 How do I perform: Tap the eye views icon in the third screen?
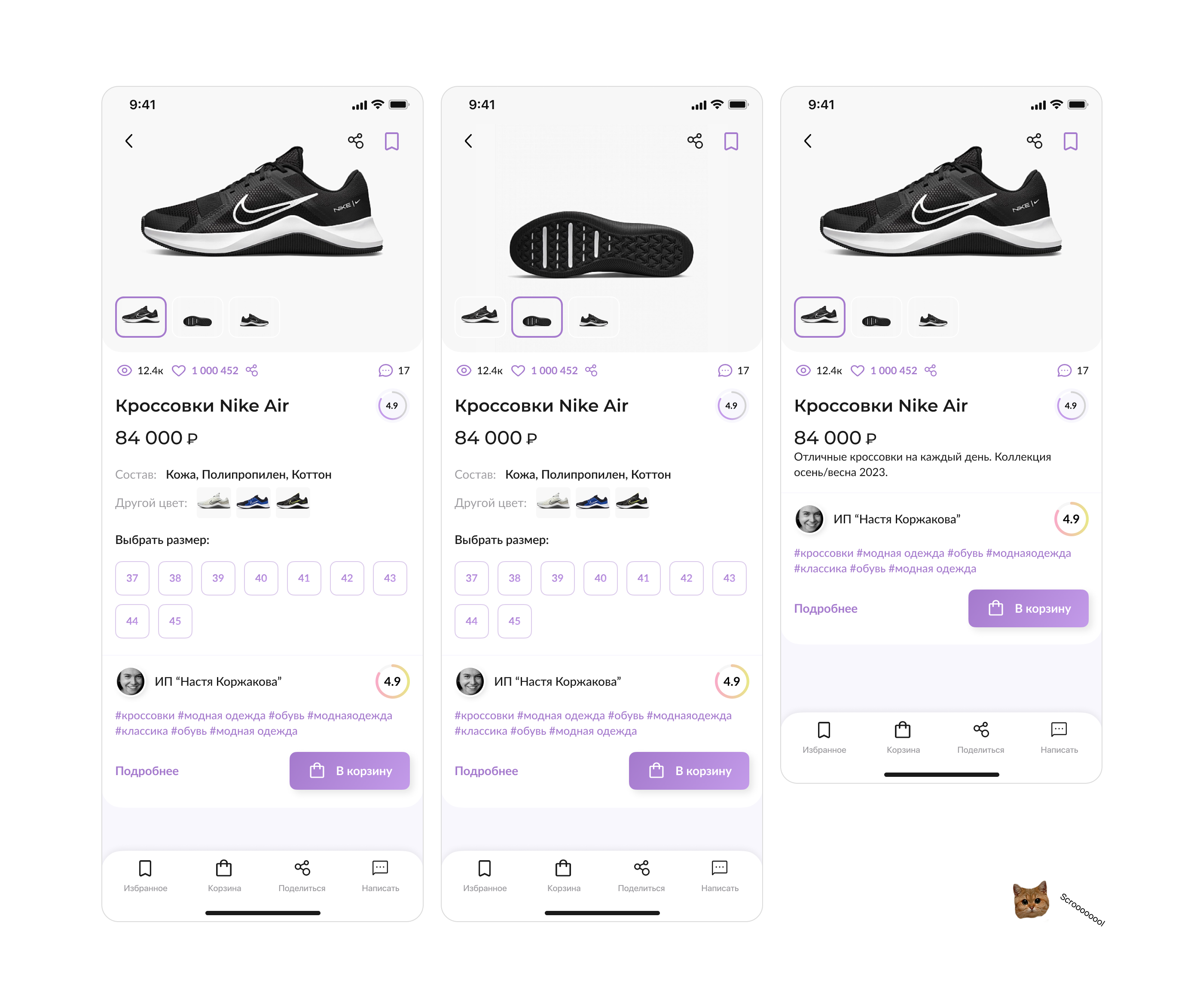803,370
